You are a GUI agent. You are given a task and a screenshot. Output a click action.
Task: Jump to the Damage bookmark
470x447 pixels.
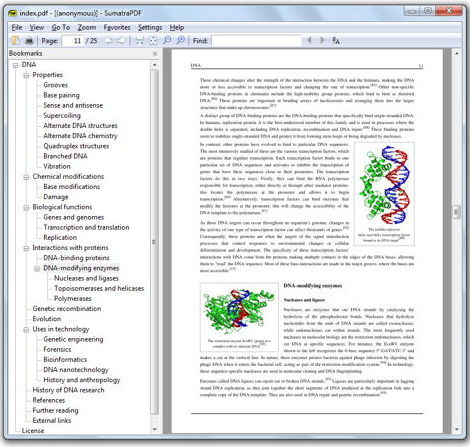pyautogui.click(x=56, y=197)
